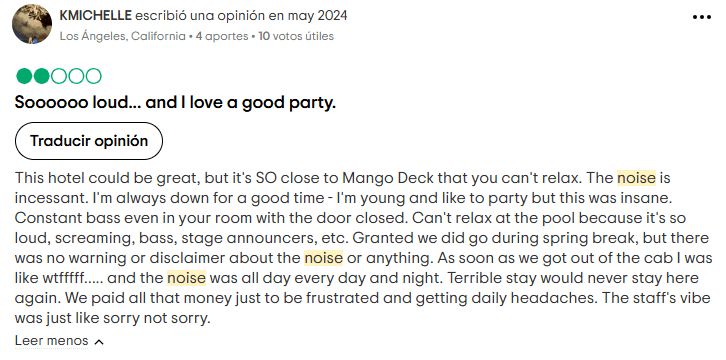Click the chevron next to Leer menos
Viewport: 726px width, 360px height.
coord(99,342)
